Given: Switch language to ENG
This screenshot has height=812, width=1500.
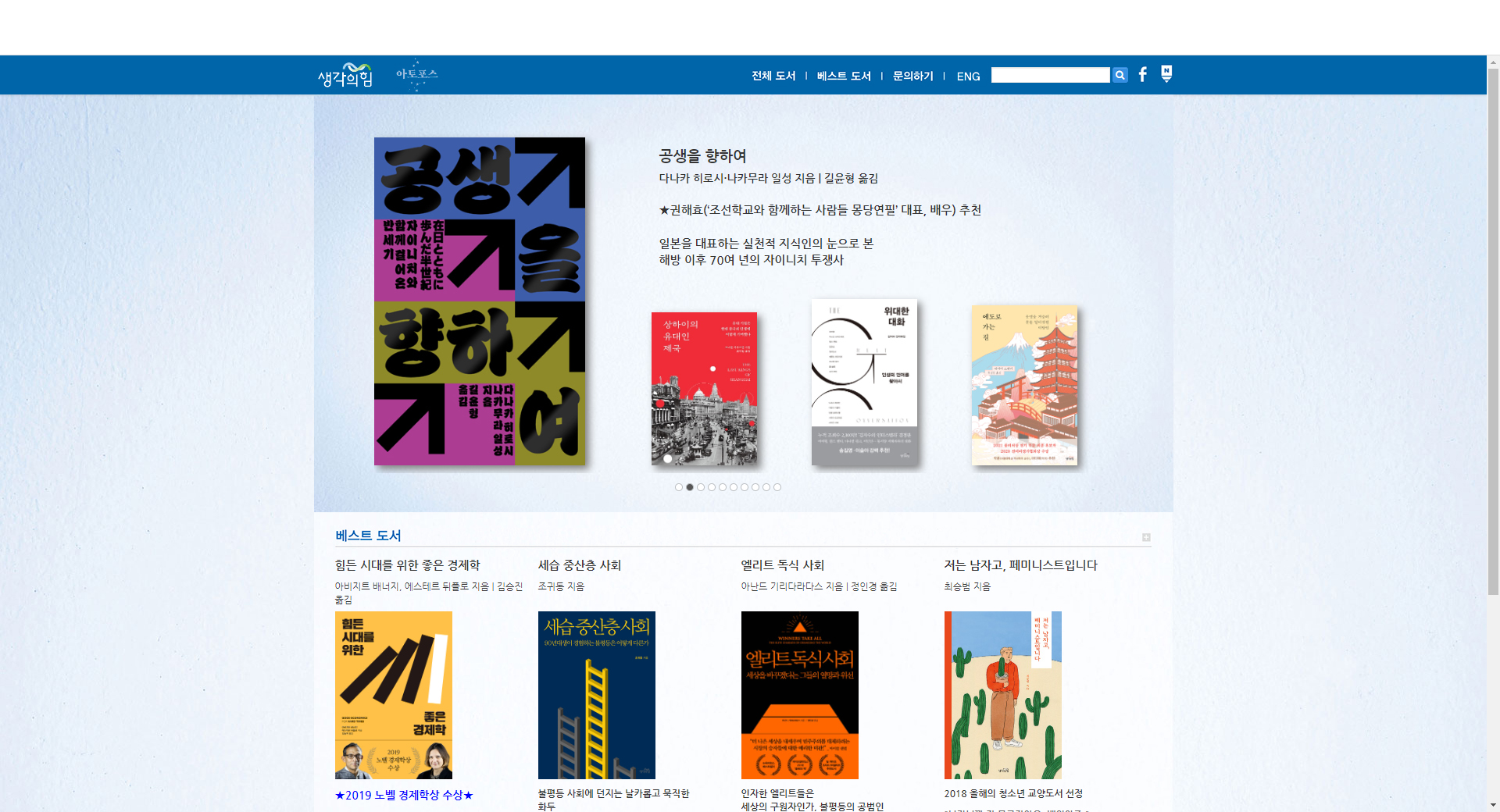Looking at the screenshot, I should 968,77.
